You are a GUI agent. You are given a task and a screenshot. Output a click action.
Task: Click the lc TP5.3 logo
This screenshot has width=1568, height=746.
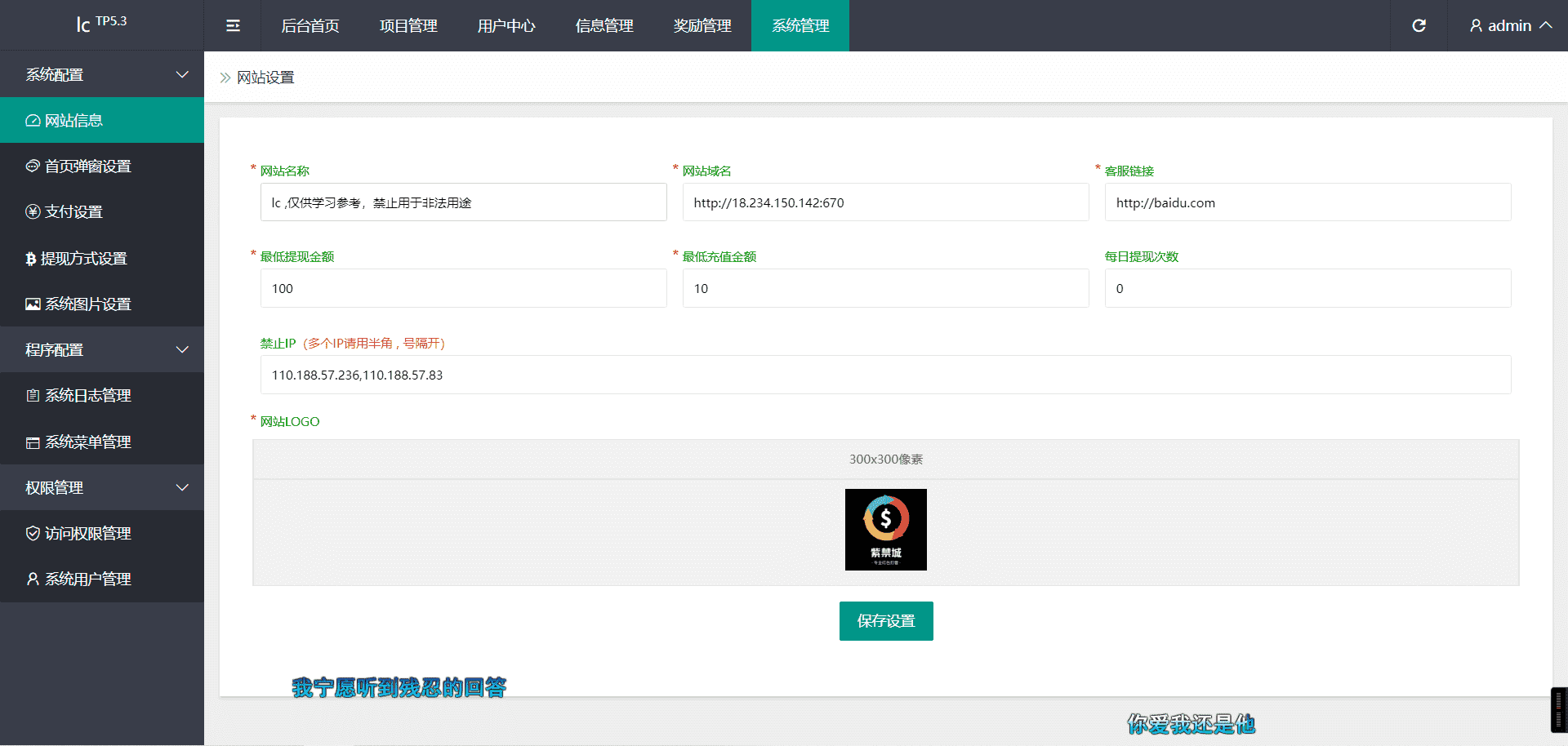[x=101, y=24]
